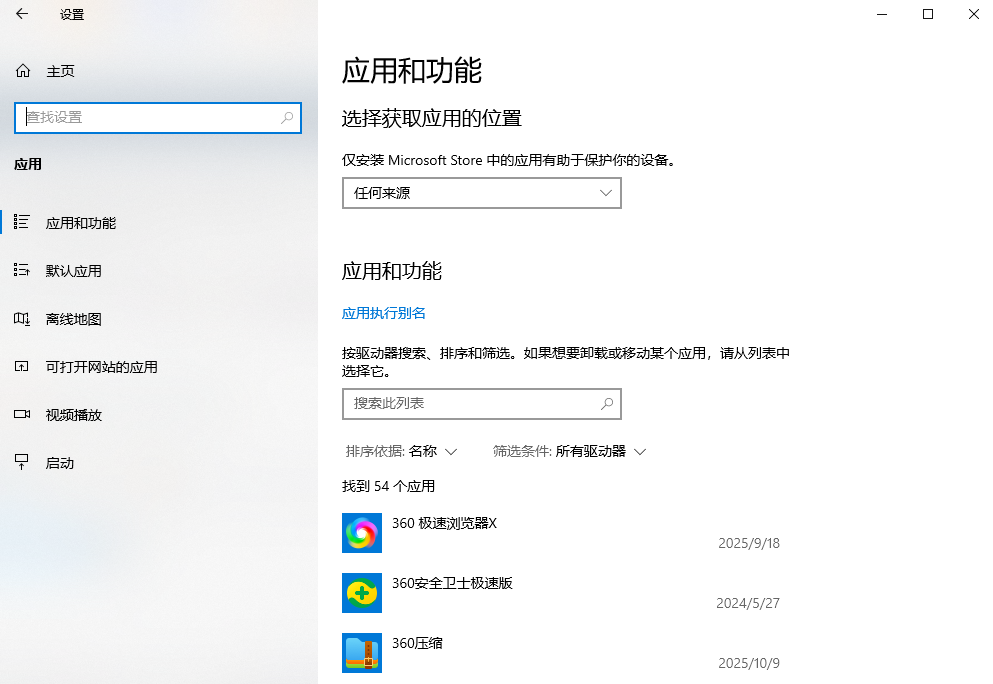
Task: Open the 任何来源 dropdown
Action: (x=481, y=192)
